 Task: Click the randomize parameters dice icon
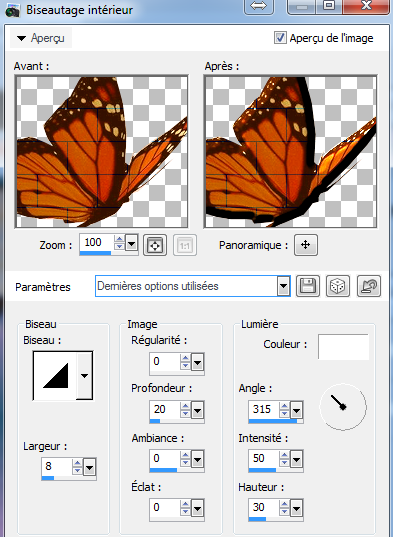338,286
